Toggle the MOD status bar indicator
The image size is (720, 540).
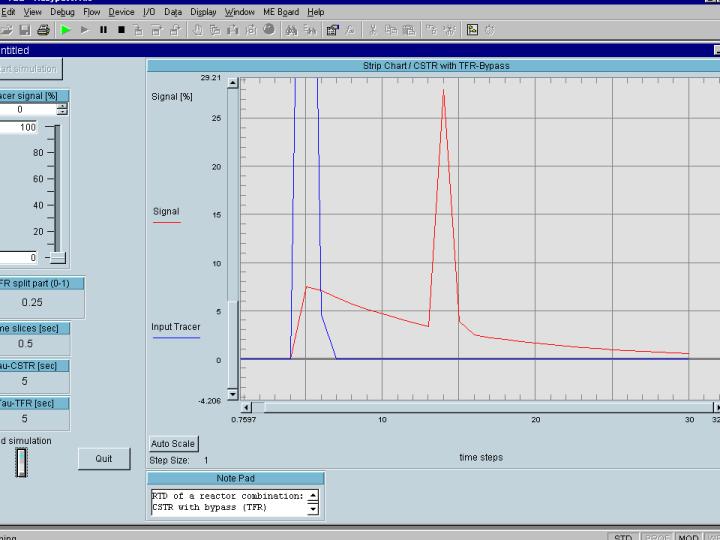click(688, 537)
